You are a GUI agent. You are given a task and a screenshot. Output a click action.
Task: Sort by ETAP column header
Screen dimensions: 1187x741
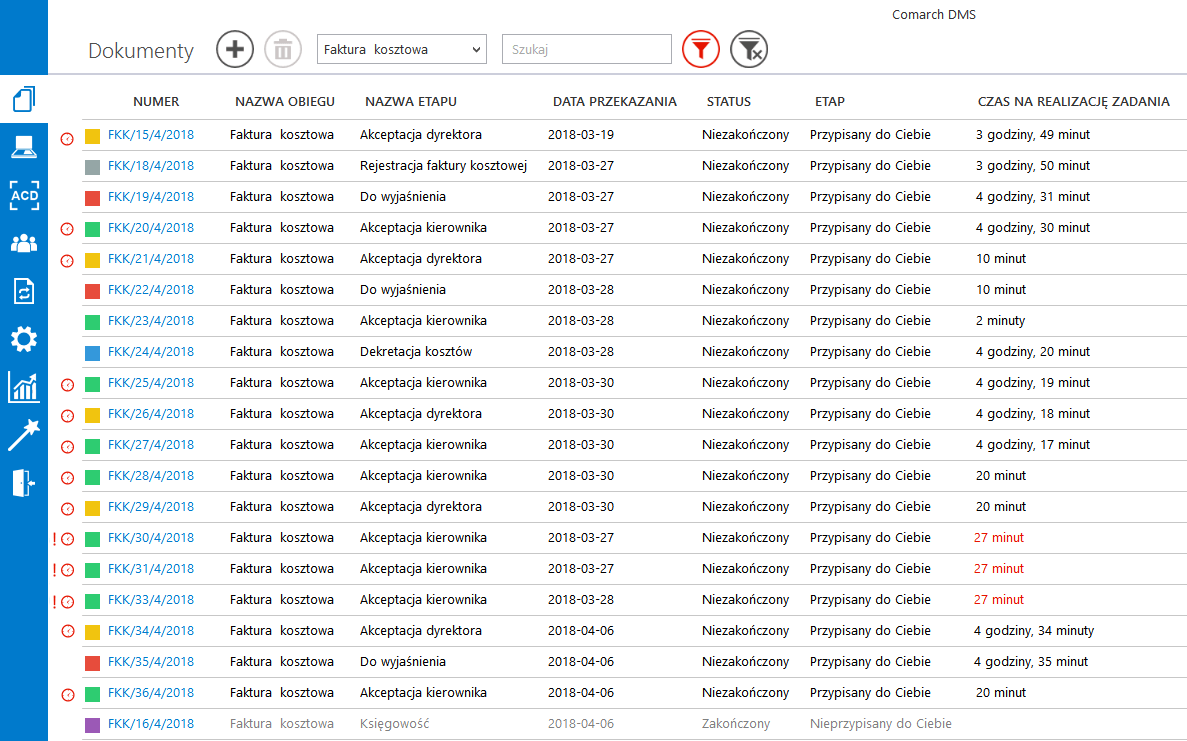[x=830, y=101]
